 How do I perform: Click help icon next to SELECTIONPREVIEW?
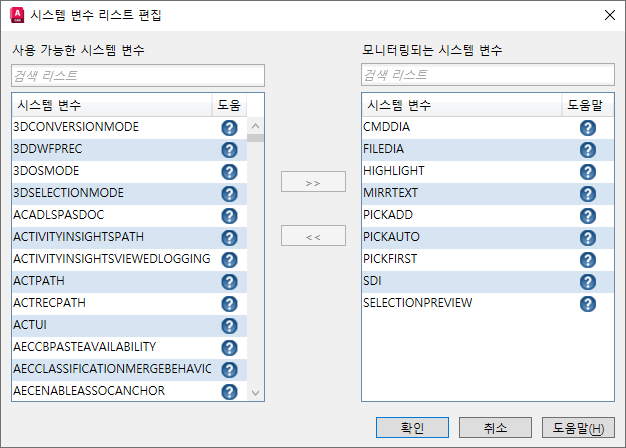(588, 303)
